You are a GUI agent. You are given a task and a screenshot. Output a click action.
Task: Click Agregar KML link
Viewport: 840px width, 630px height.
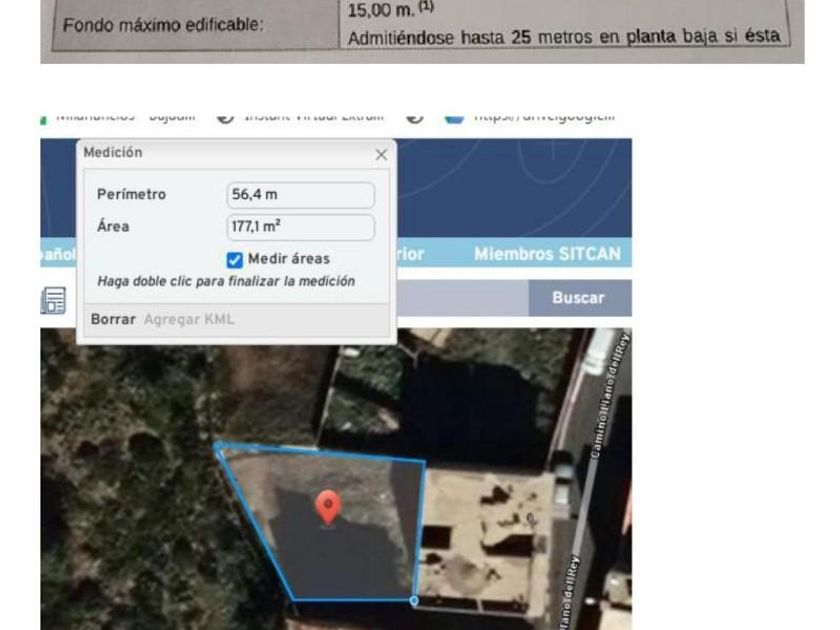[189, 319]
